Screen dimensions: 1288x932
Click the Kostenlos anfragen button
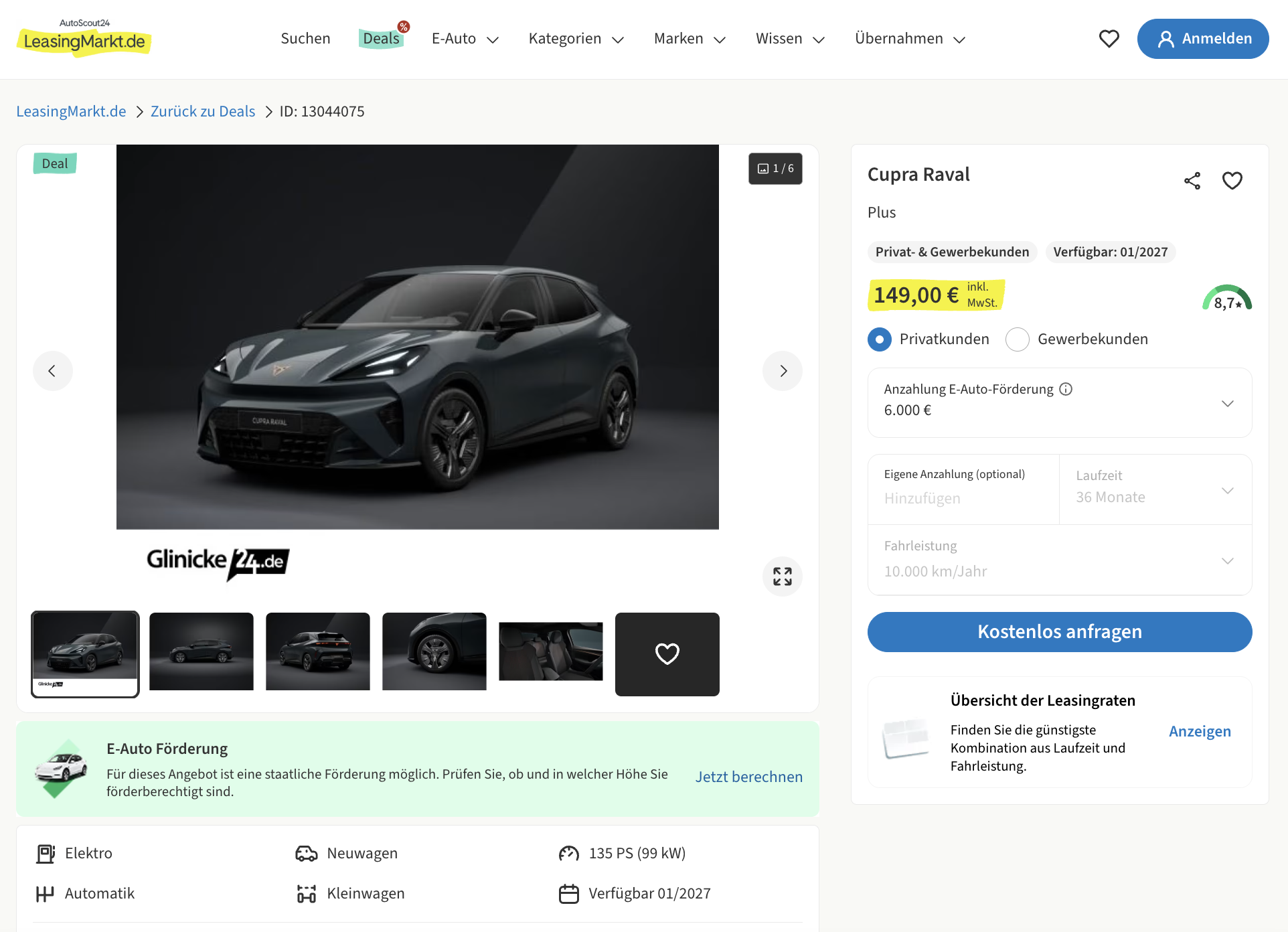pyautogui.click(x=1060, y=632)
